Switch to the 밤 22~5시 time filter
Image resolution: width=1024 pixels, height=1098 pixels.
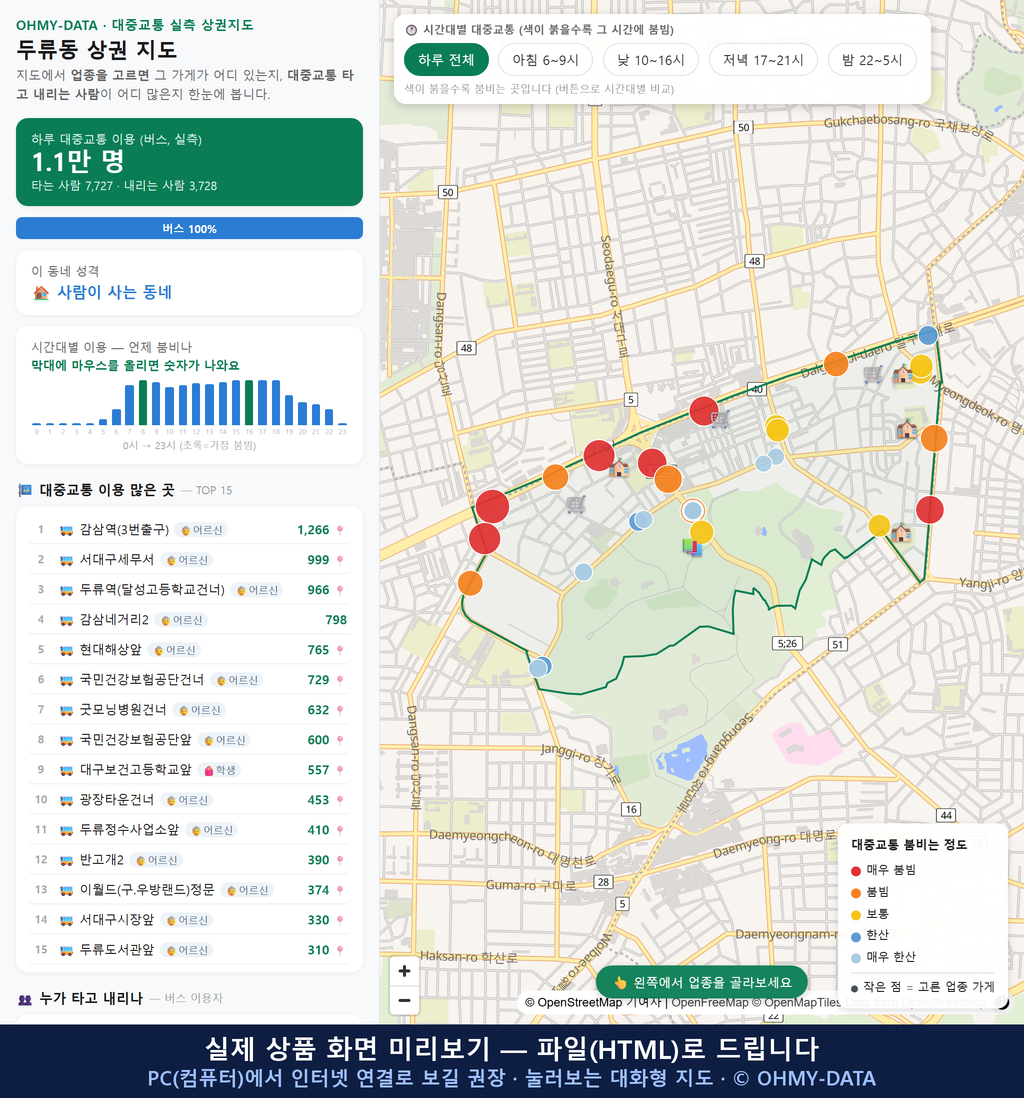tap(872, 60)
